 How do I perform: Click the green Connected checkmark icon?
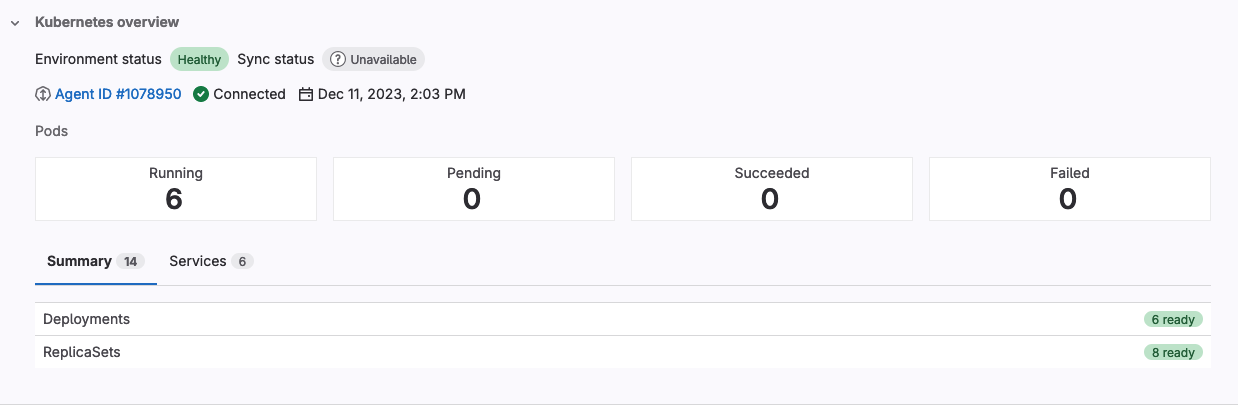tap(201, 94)
